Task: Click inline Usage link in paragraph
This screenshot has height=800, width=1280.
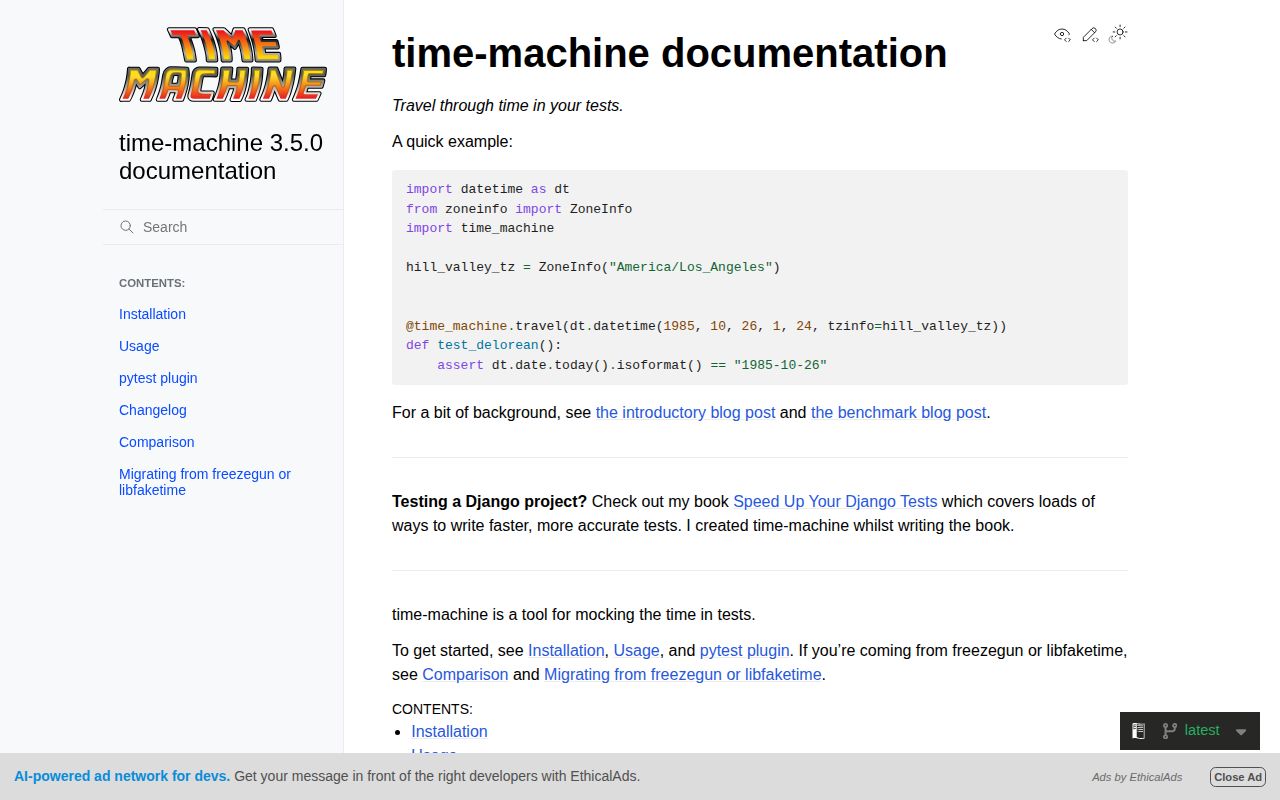Action: [x=636, y=650]
